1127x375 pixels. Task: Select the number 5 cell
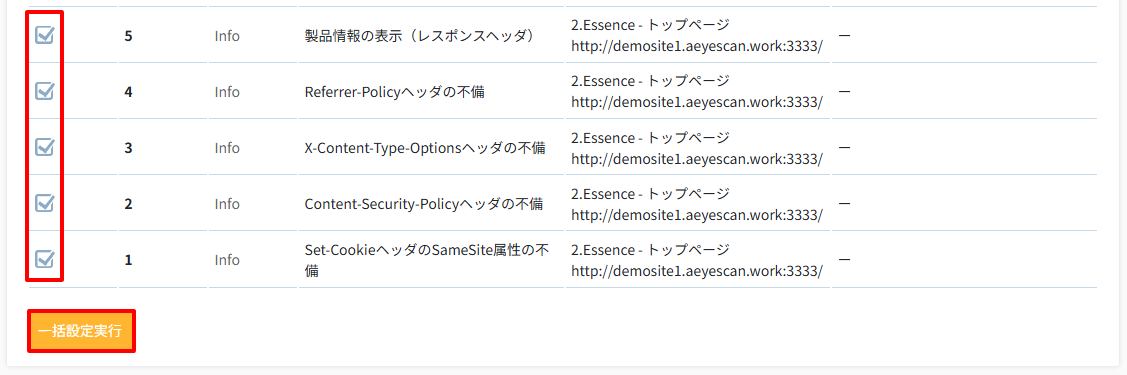coord(128,36)
